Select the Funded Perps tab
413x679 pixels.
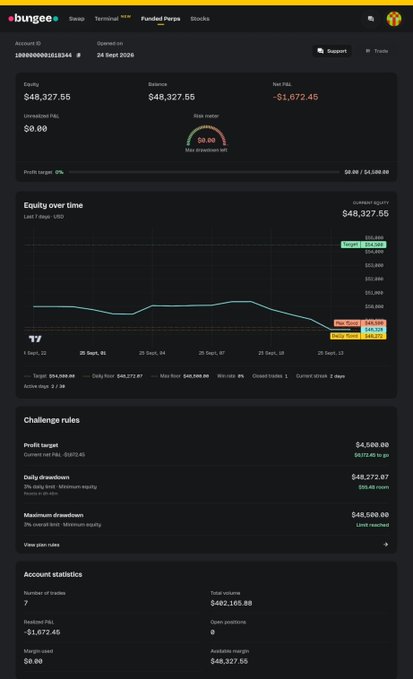(x=161, y=19)
